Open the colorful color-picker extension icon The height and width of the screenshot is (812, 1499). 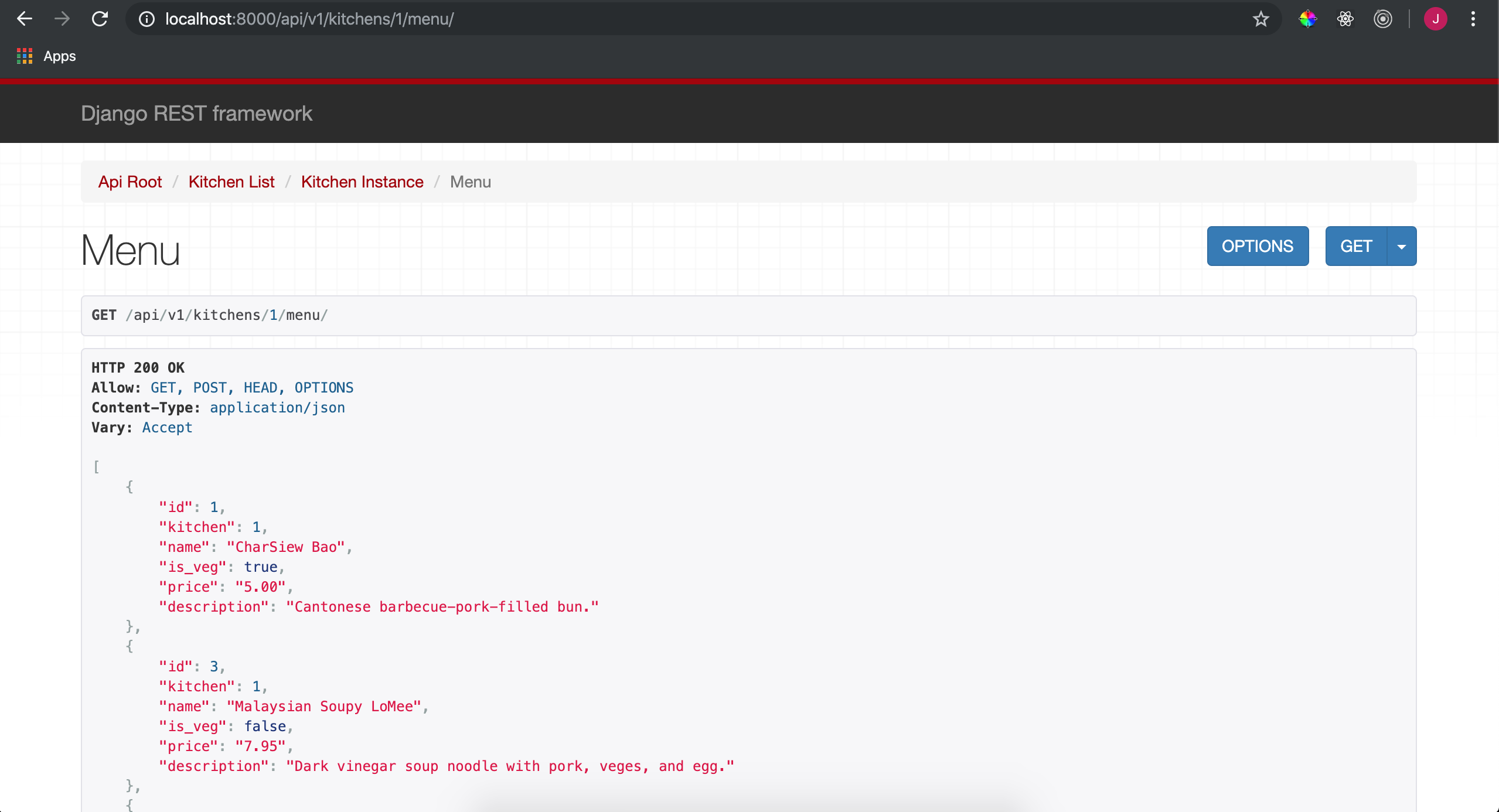pos(1308,19)
